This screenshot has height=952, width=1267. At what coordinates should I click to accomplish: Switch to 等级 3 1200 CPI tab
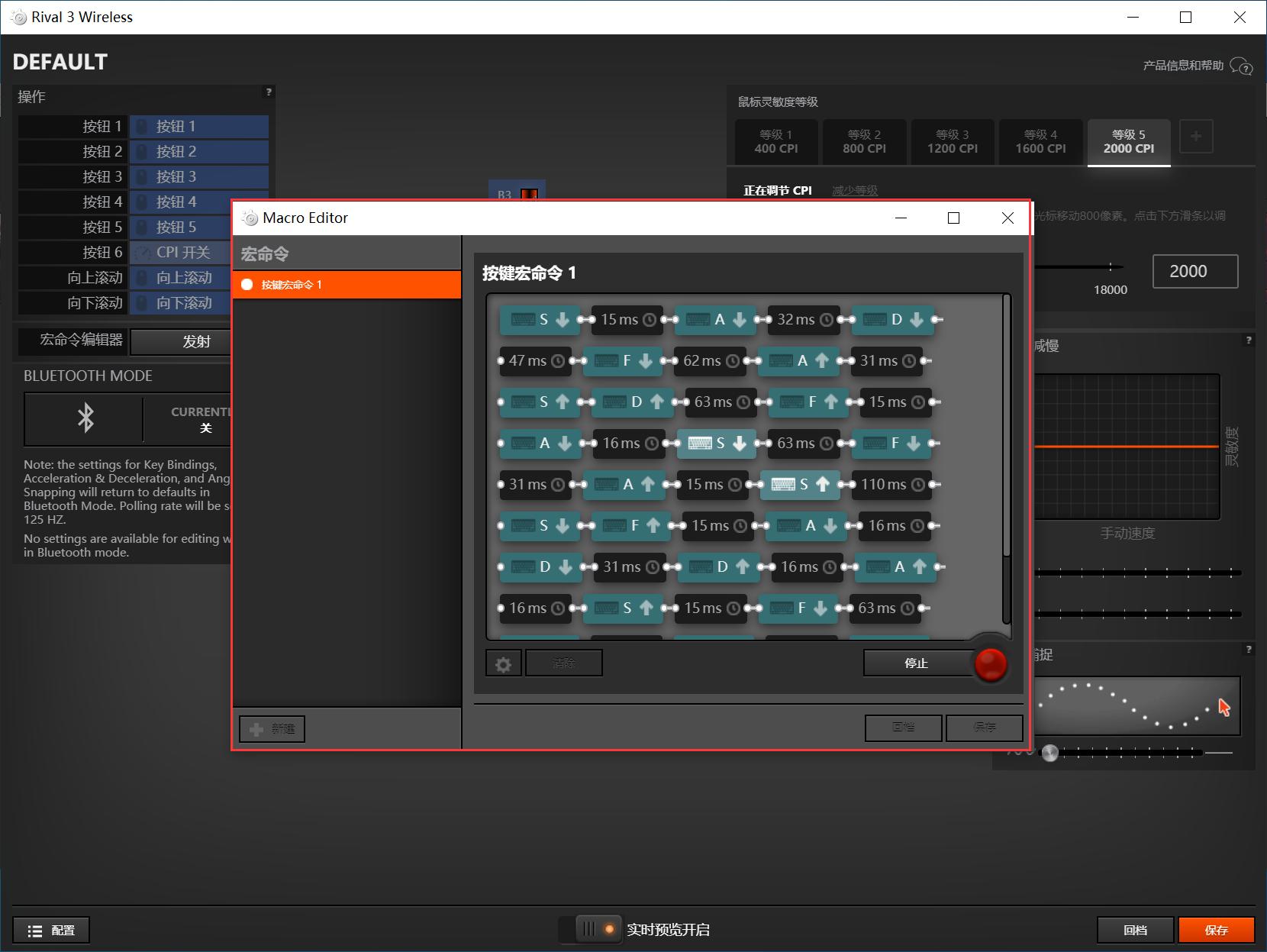point(952,142)
